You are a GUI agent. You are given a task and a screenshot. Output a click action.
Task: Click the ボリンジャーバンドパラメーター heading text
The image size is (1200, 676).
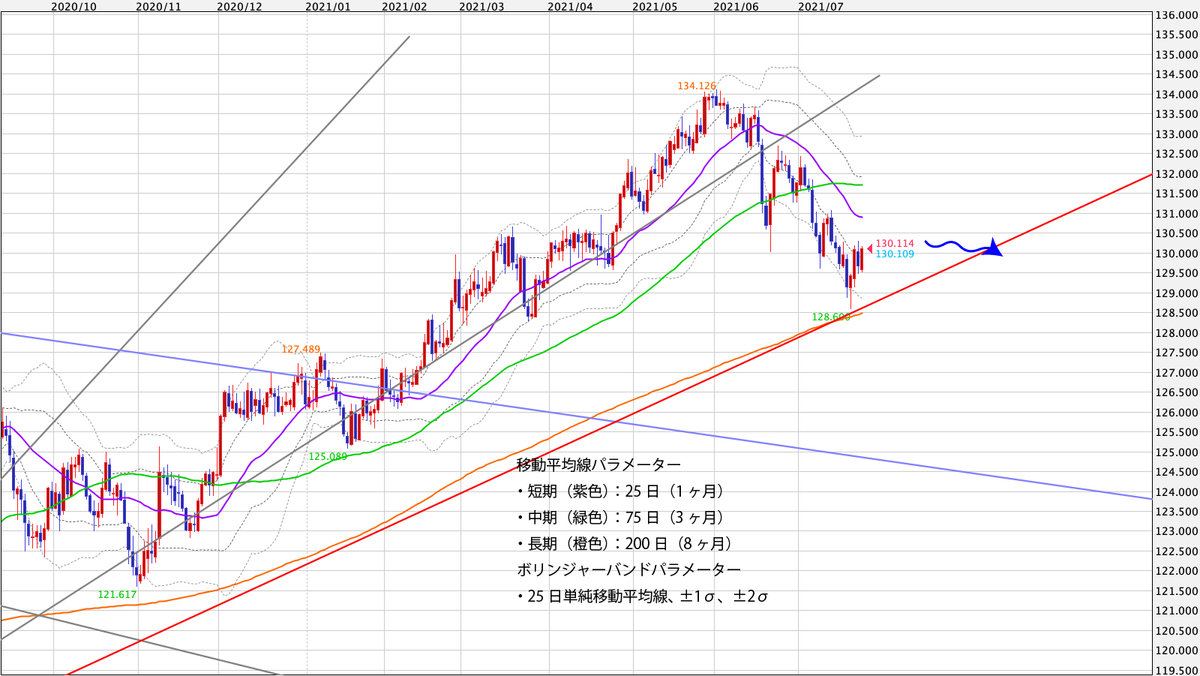pos(629,569)
